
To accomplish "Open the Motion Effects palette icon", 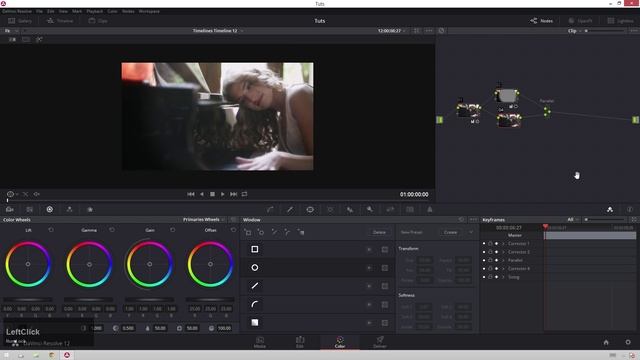I will click(x=90, y=209).
